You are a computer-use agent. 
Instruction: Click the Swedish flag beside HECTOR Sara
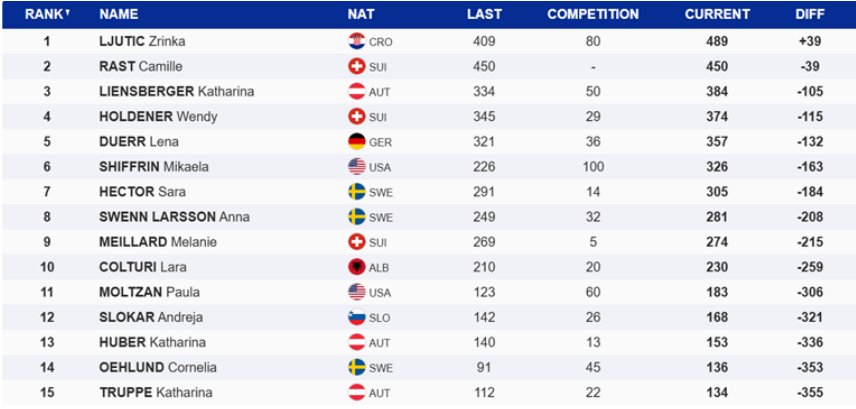tap(355, 192)
